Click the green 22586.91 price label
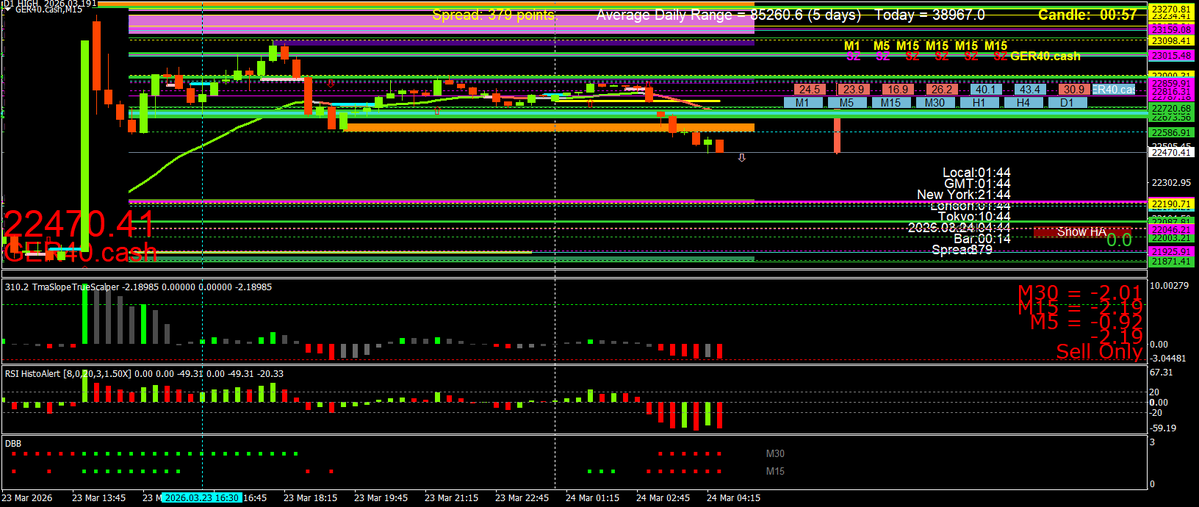Viewport: 1199px width, 507px height. point(1169,132)
